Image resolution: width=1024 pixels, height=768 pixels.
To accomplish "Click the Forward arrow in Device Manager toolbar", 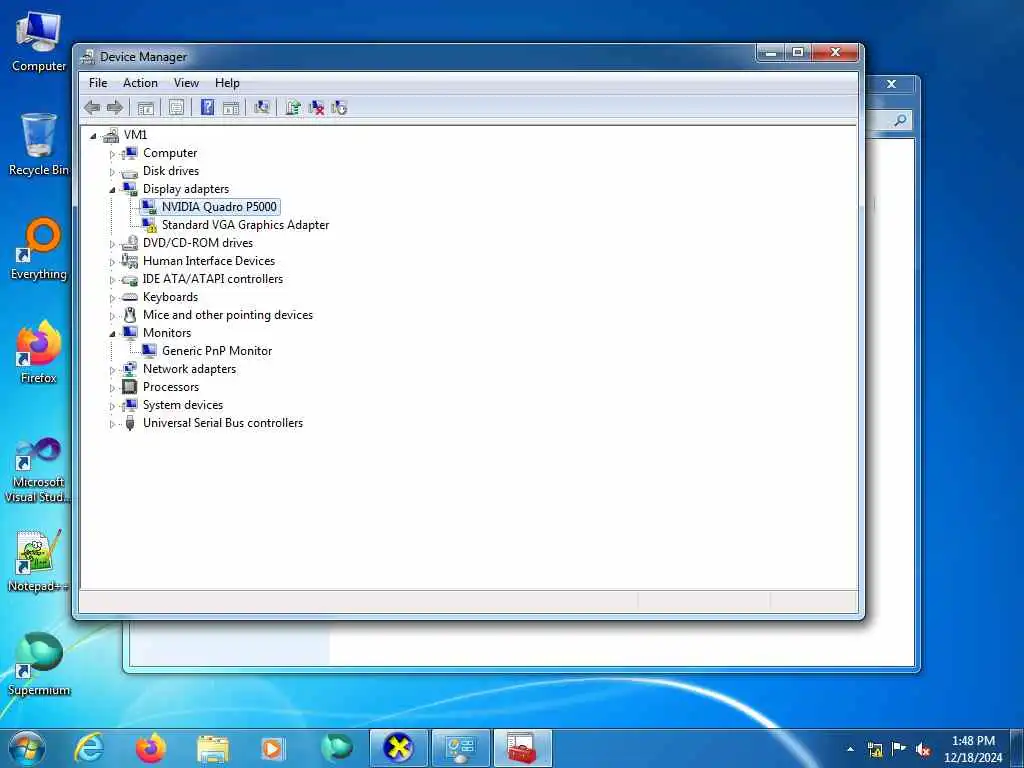I will point(115,108).
